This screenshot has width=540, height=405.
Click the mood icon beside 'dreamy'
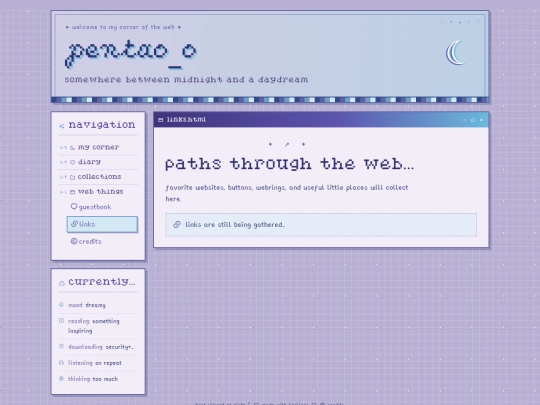tap(61, 304)
